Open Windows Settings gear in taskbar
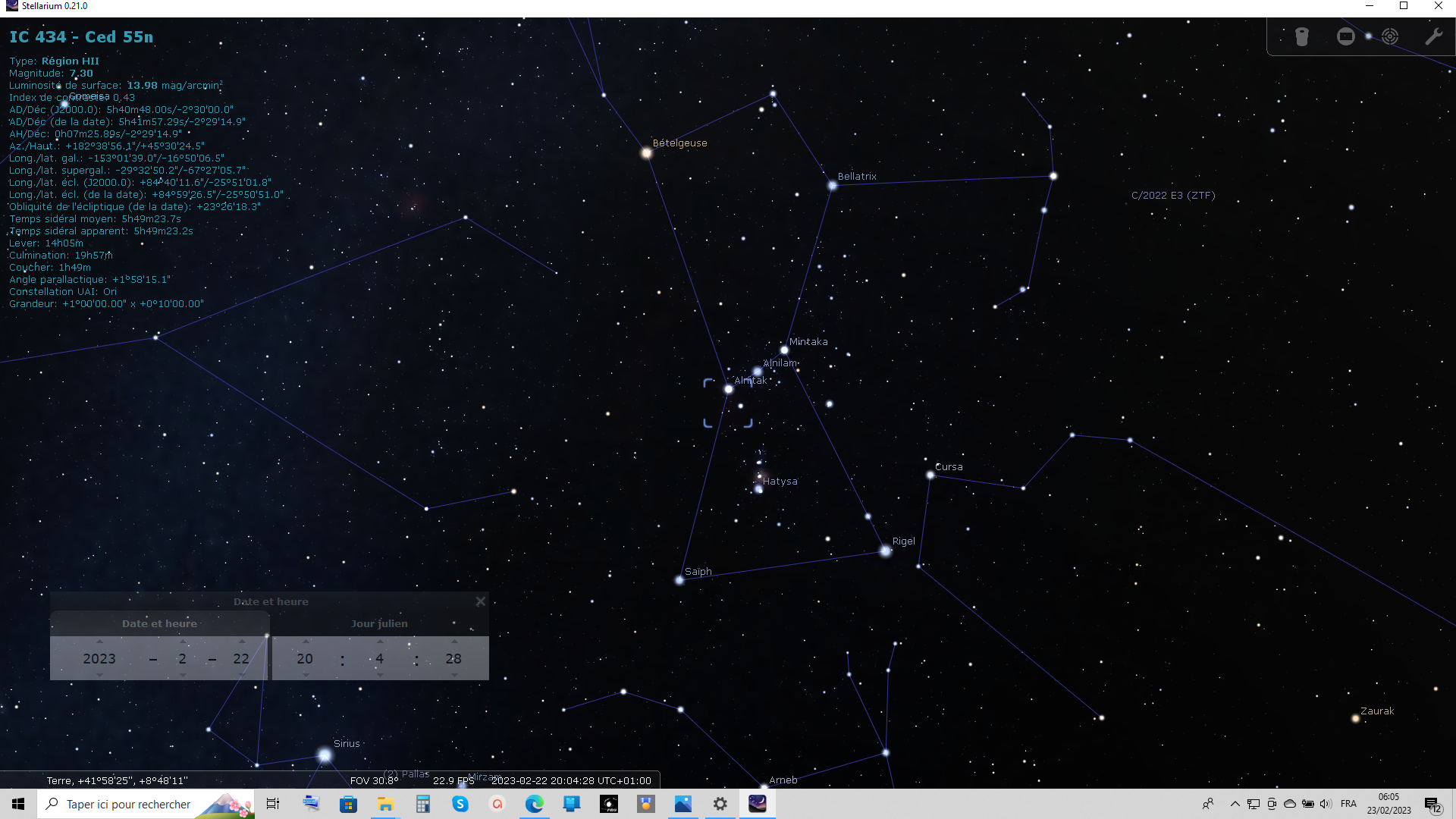Viewport: 1456px width, 819px height. click(x=720, y=804)
